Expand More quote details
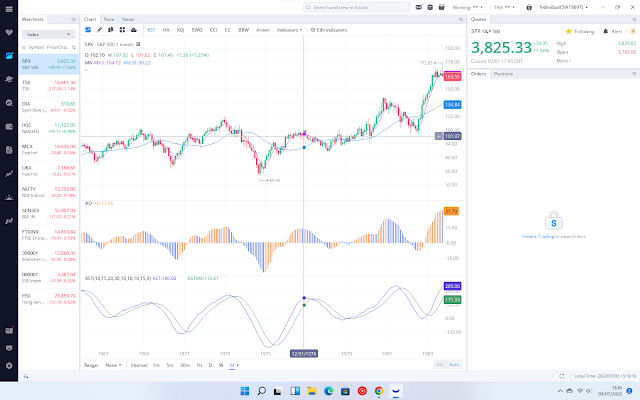 click(564, 61)
